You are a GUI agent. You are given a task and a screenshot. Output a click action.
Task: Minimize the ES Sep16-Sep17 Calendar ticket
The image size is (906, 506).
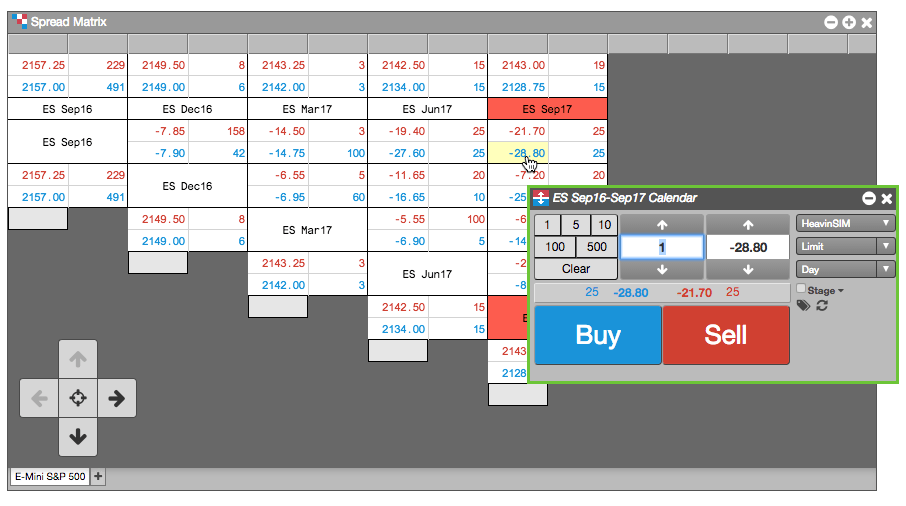[869, 199]
